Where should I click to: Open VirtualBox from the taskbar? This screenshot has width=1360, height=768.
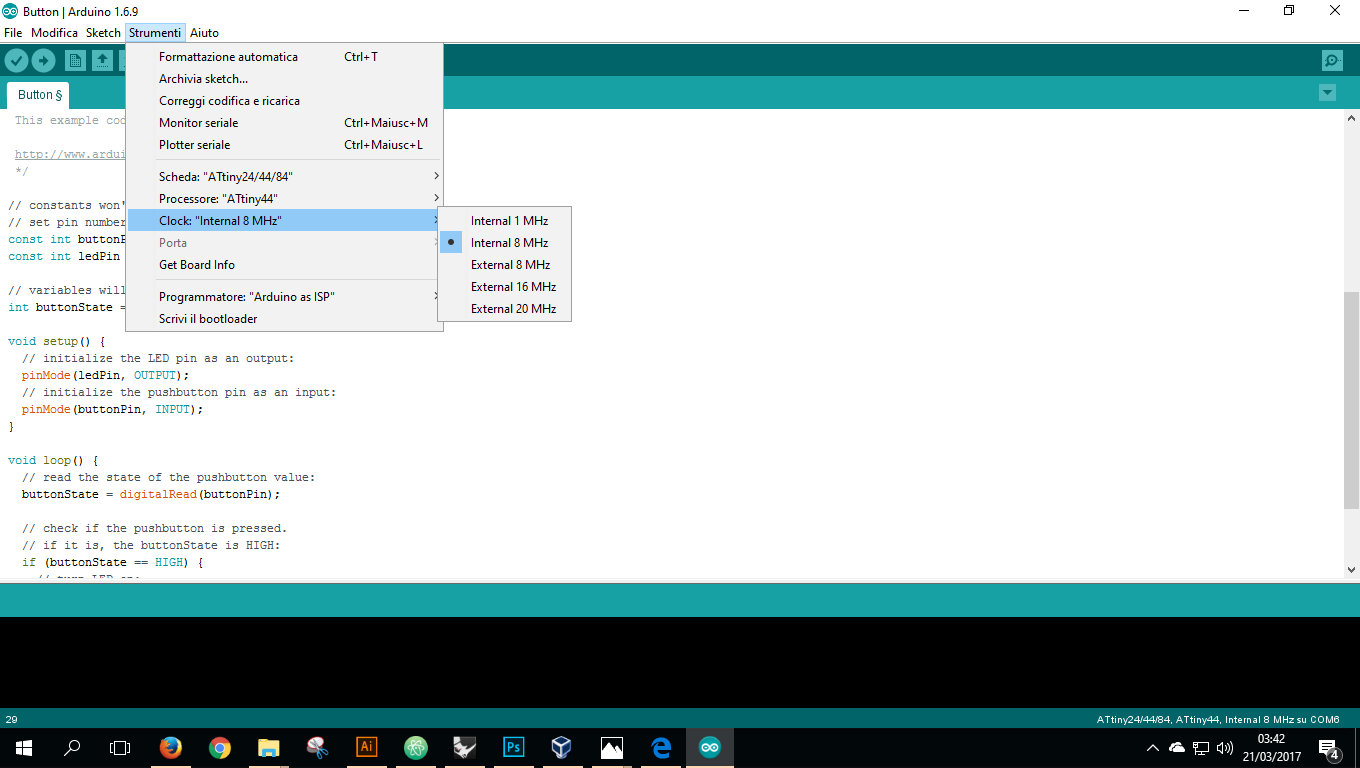(x=563, y=747)
